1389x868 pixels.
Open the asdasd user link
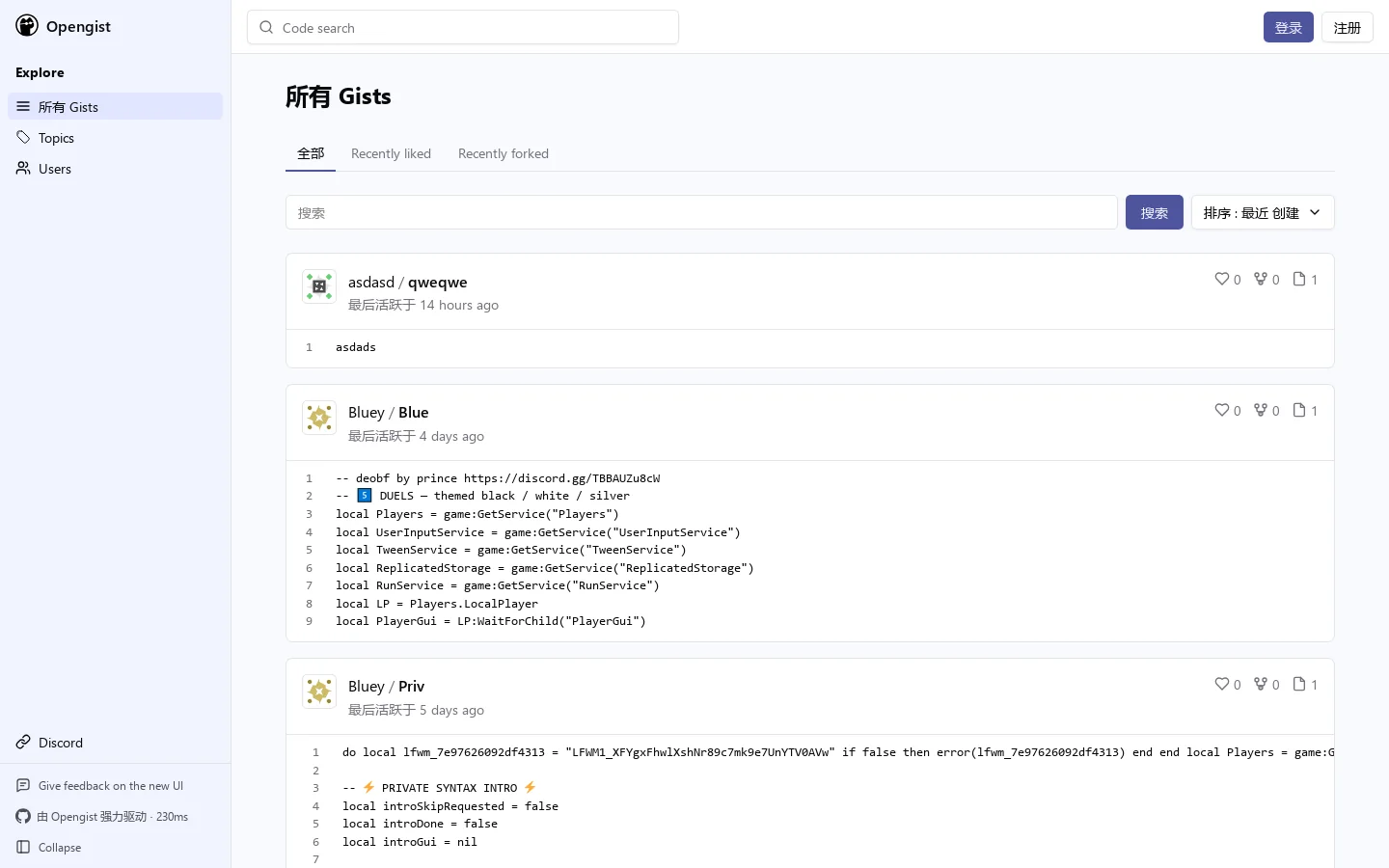371,283
